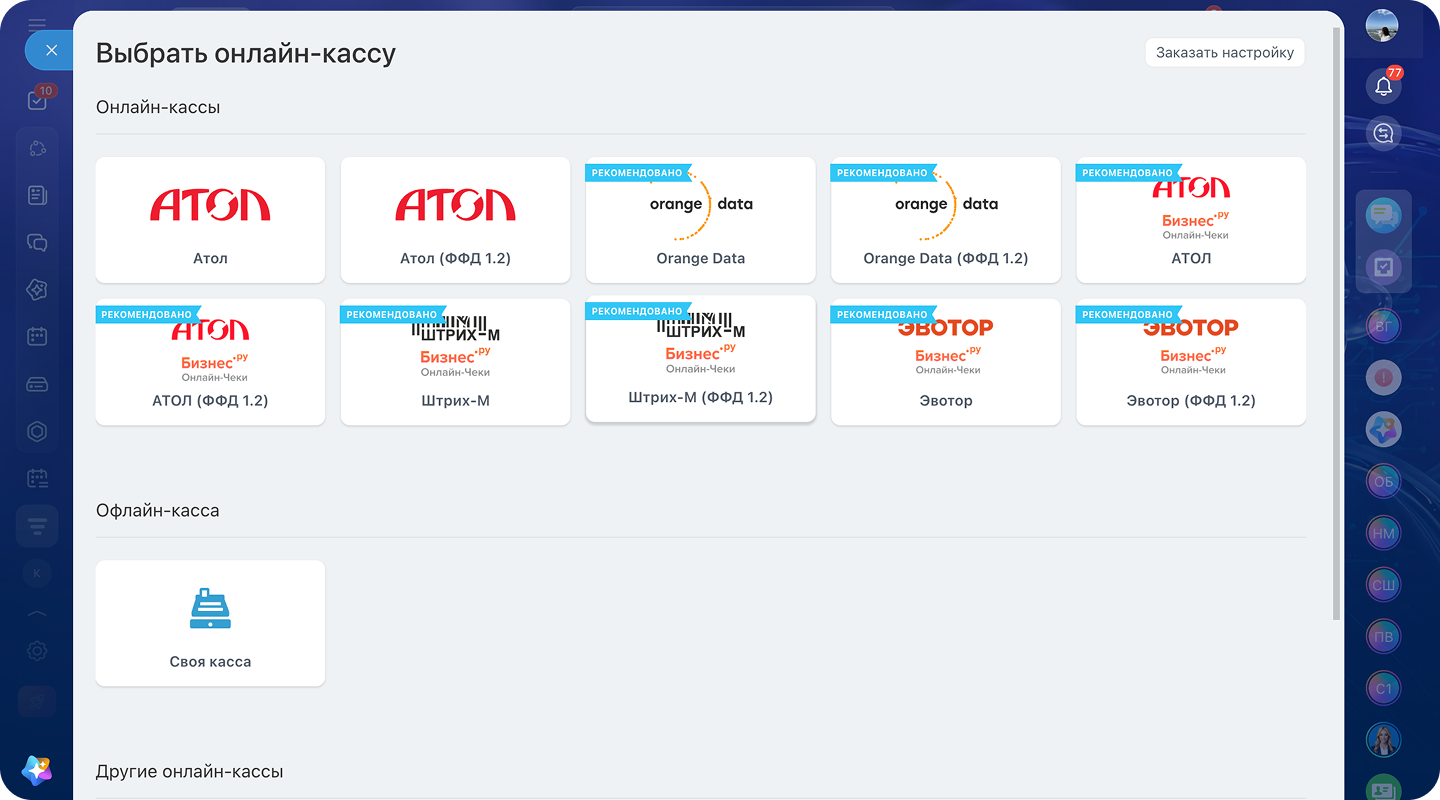The height and width of the screenshot is (800, 1440).
Task: Open the checkmark task chat in right sidebar
Action: coord(1384,267)
